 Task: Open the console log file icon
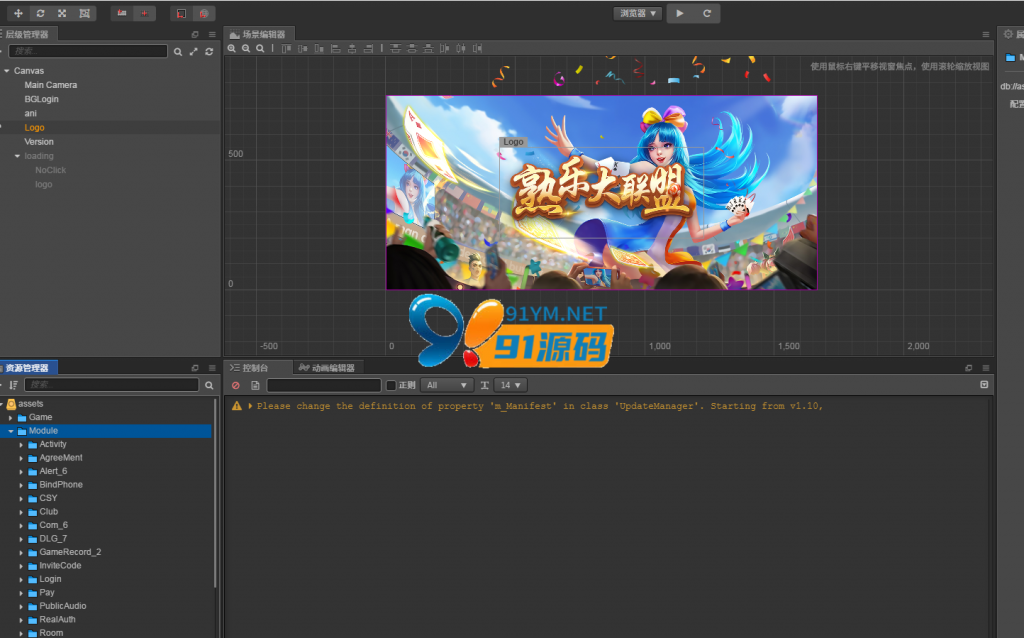255,385
